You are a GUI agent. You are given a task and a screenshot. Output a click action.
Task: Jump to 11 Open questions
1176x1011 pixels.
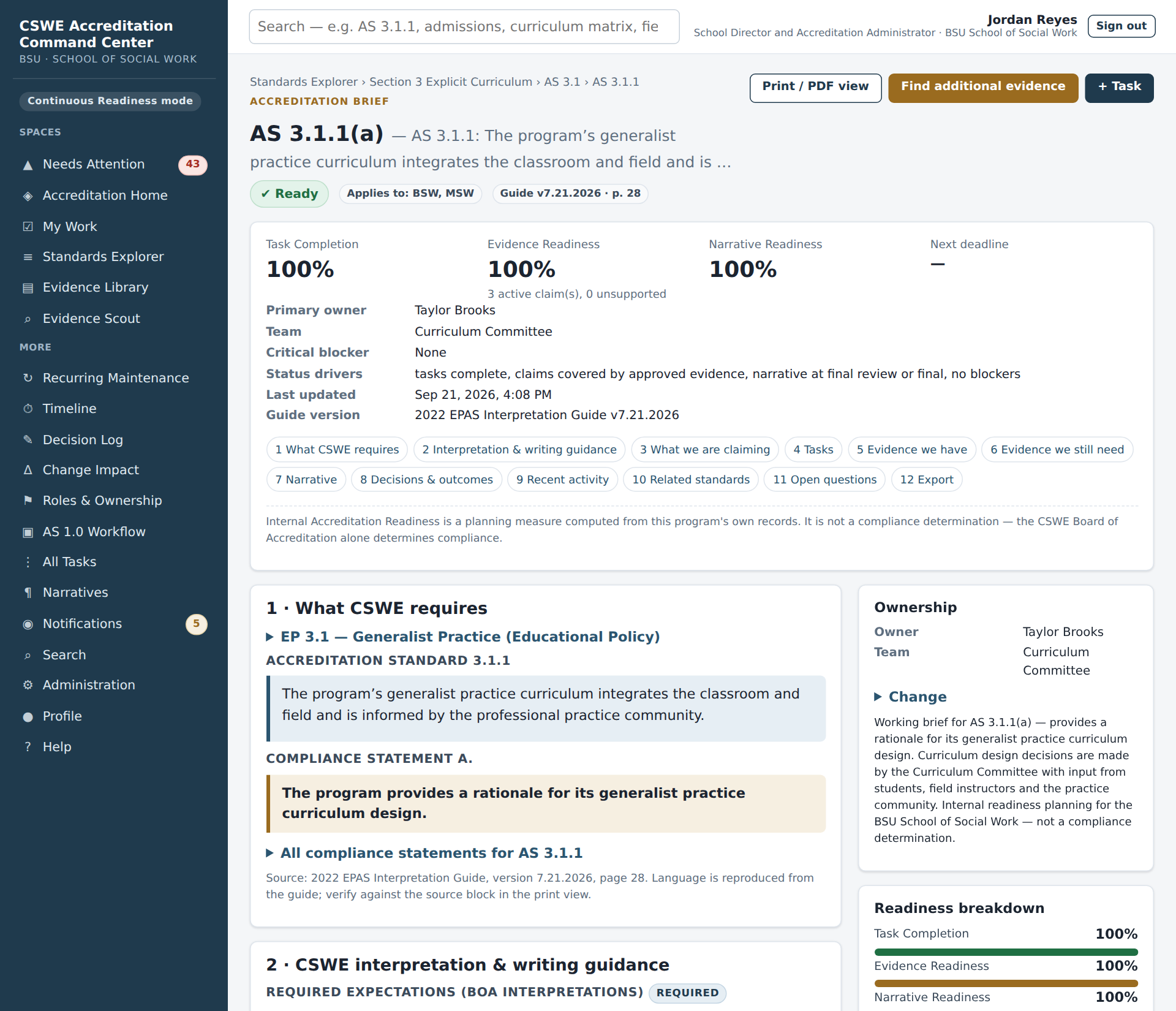pos(824,480)
